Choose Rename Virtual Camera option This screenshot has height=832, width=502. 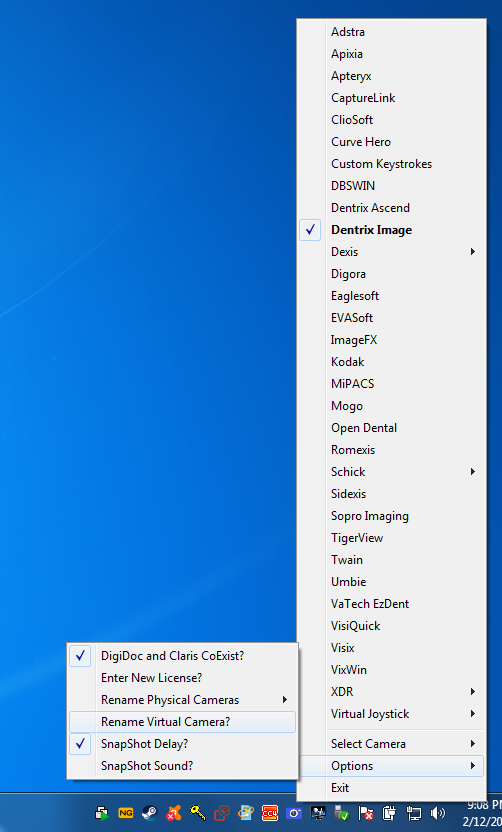[183, 722]
